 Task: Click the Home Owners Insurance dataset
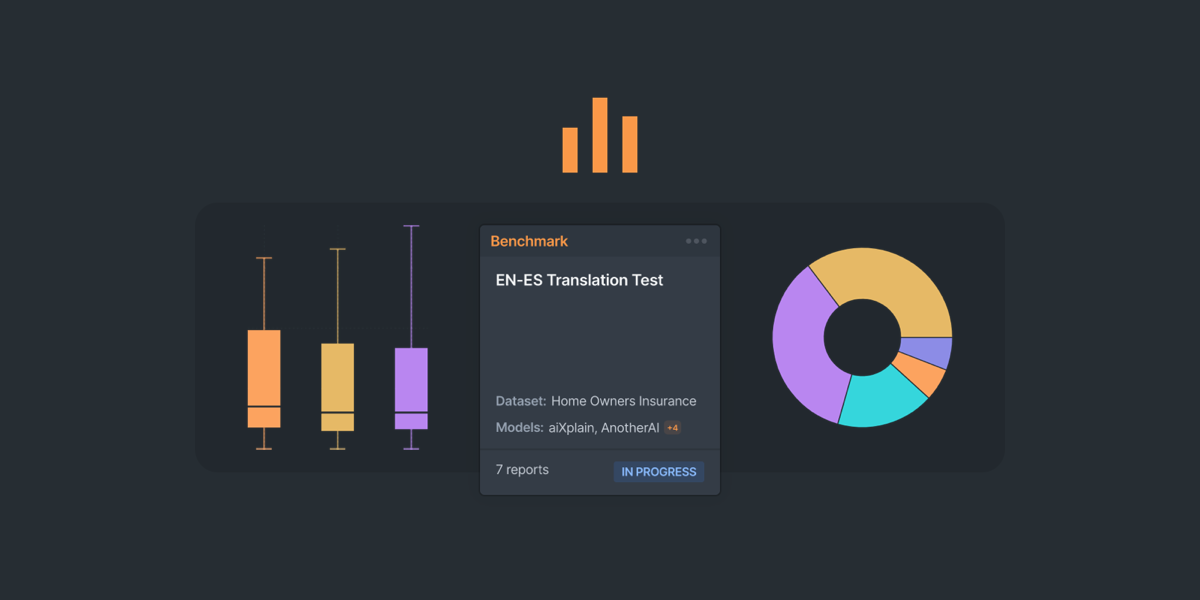[x=623, y=401]
